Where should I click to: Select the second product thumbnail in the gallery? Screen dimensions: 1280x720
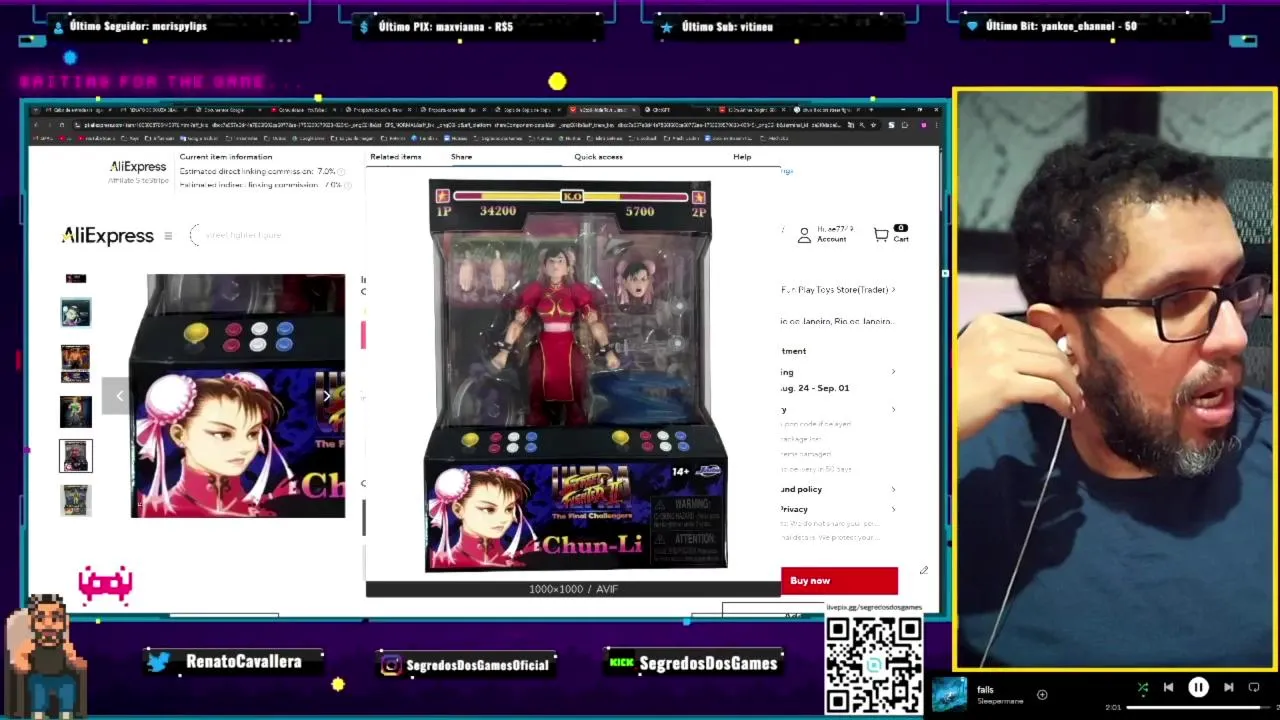point(76,313)
